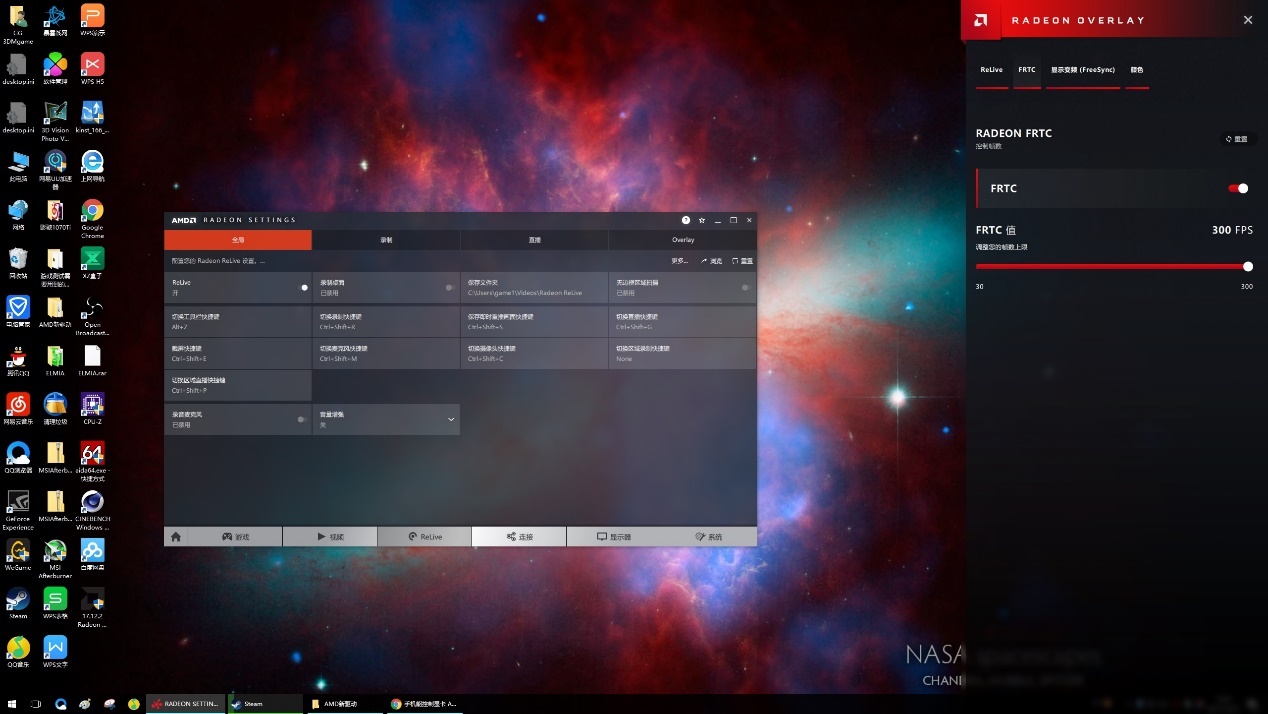This screenshot has width=1268, height=714.
Task: Click the More link in Radeon Settings
Action: [x=680, y=261]
